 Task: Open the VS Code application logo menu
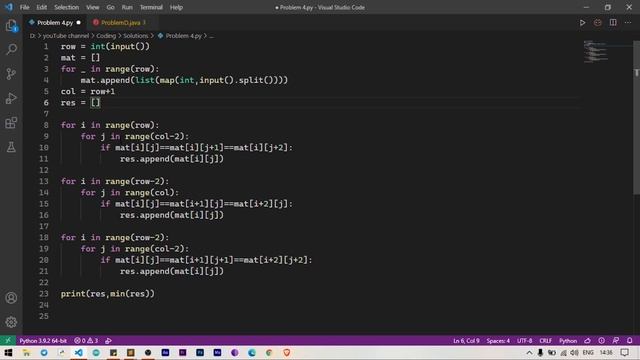(x=9, y=7)
